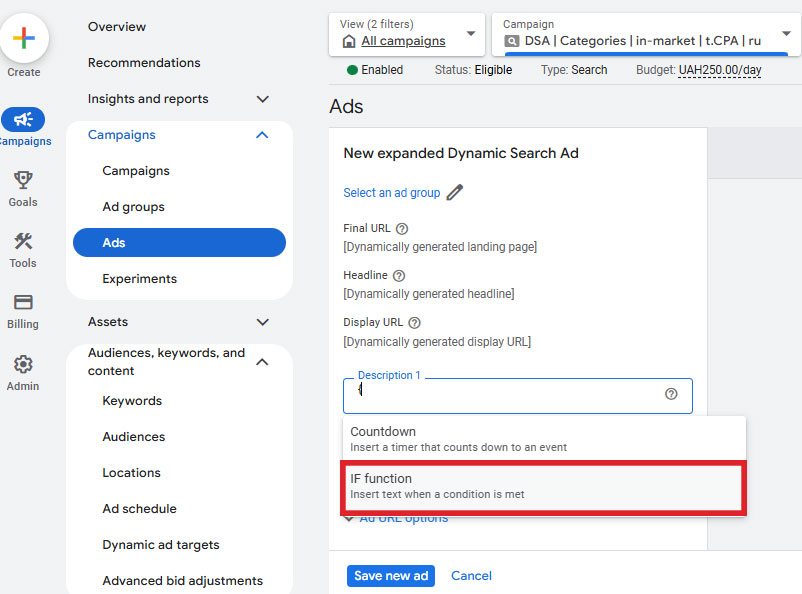Click help icon next to Headline
The width and height of the screenshot is (802, 594).
(399, 276)
